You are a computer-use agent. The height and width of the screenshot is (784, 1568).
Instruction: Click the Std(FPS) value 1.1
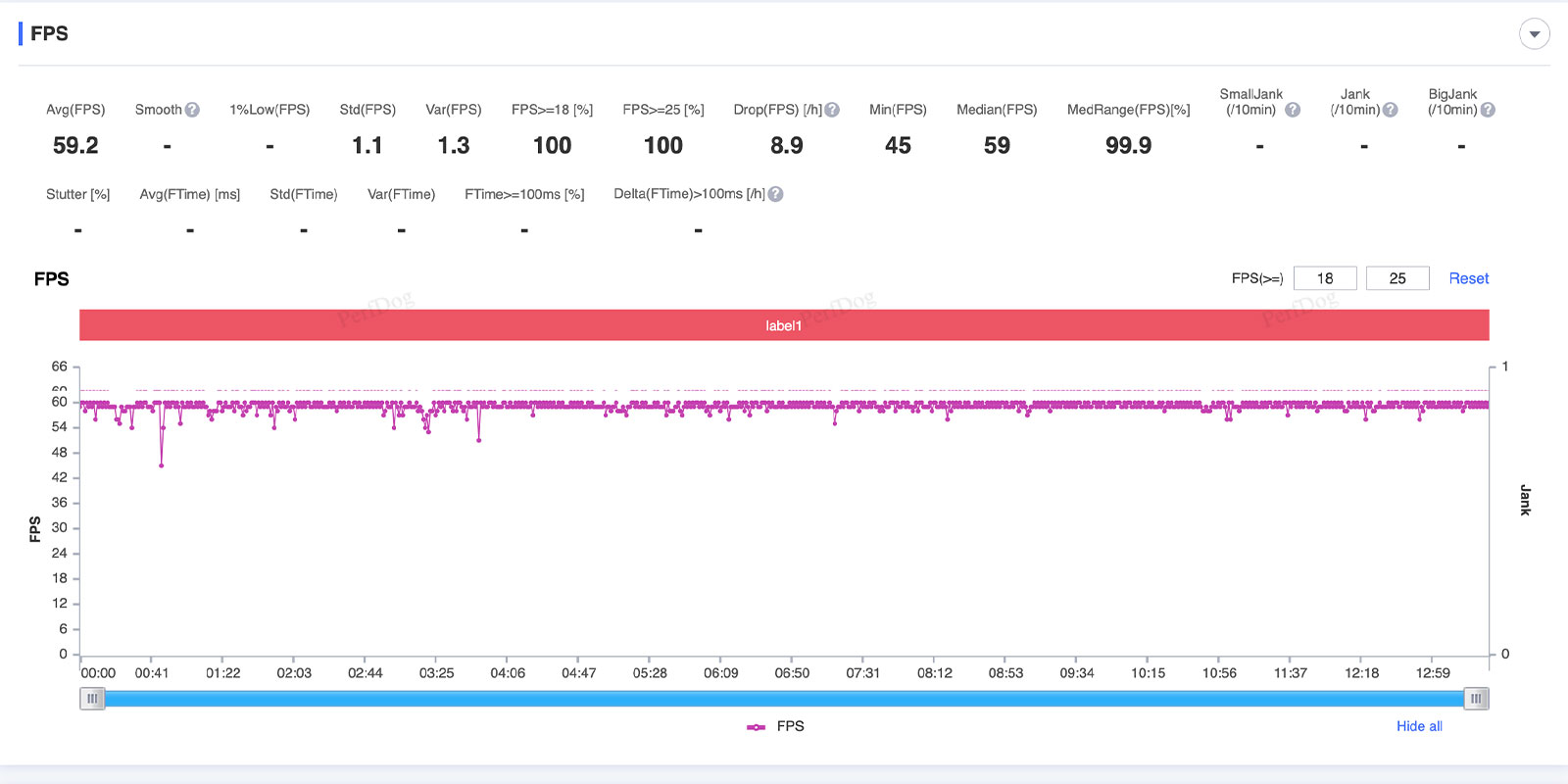(x=367, y=145)
